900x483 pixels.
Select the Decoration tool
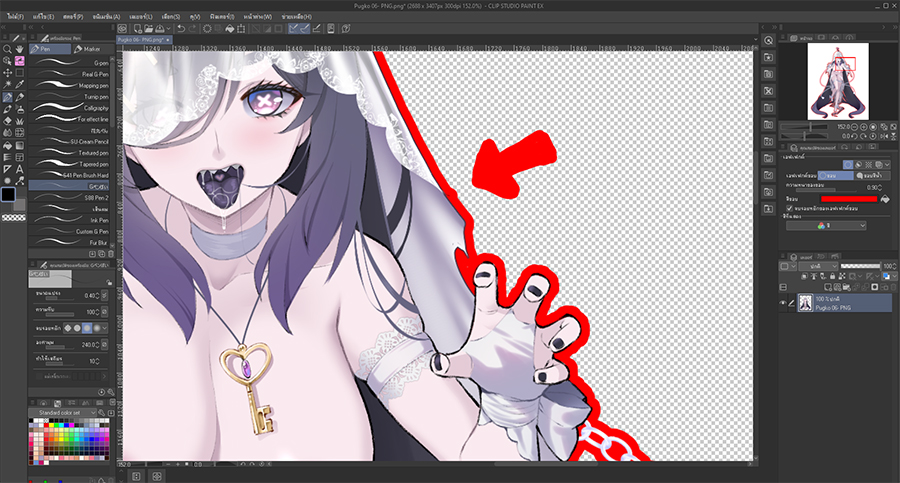tap(20, 121)
